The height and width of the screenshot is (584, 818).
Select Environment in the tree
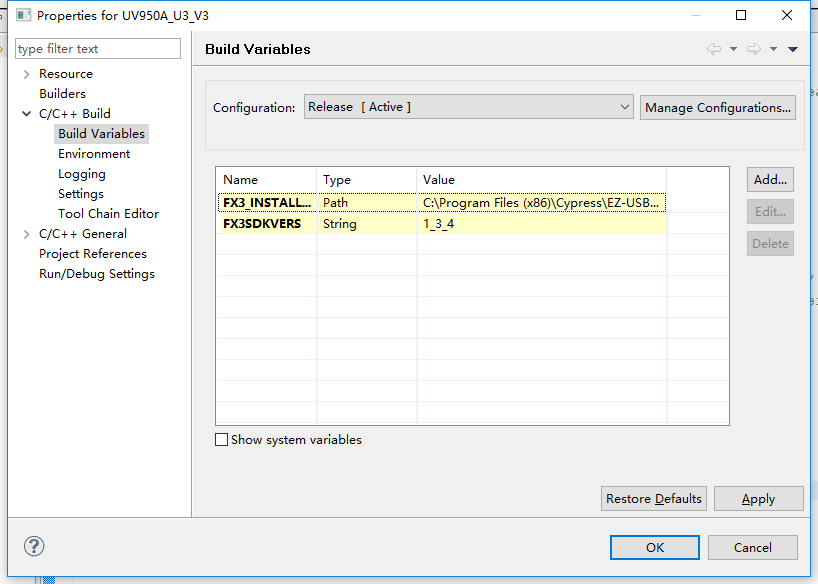(94, 154)
